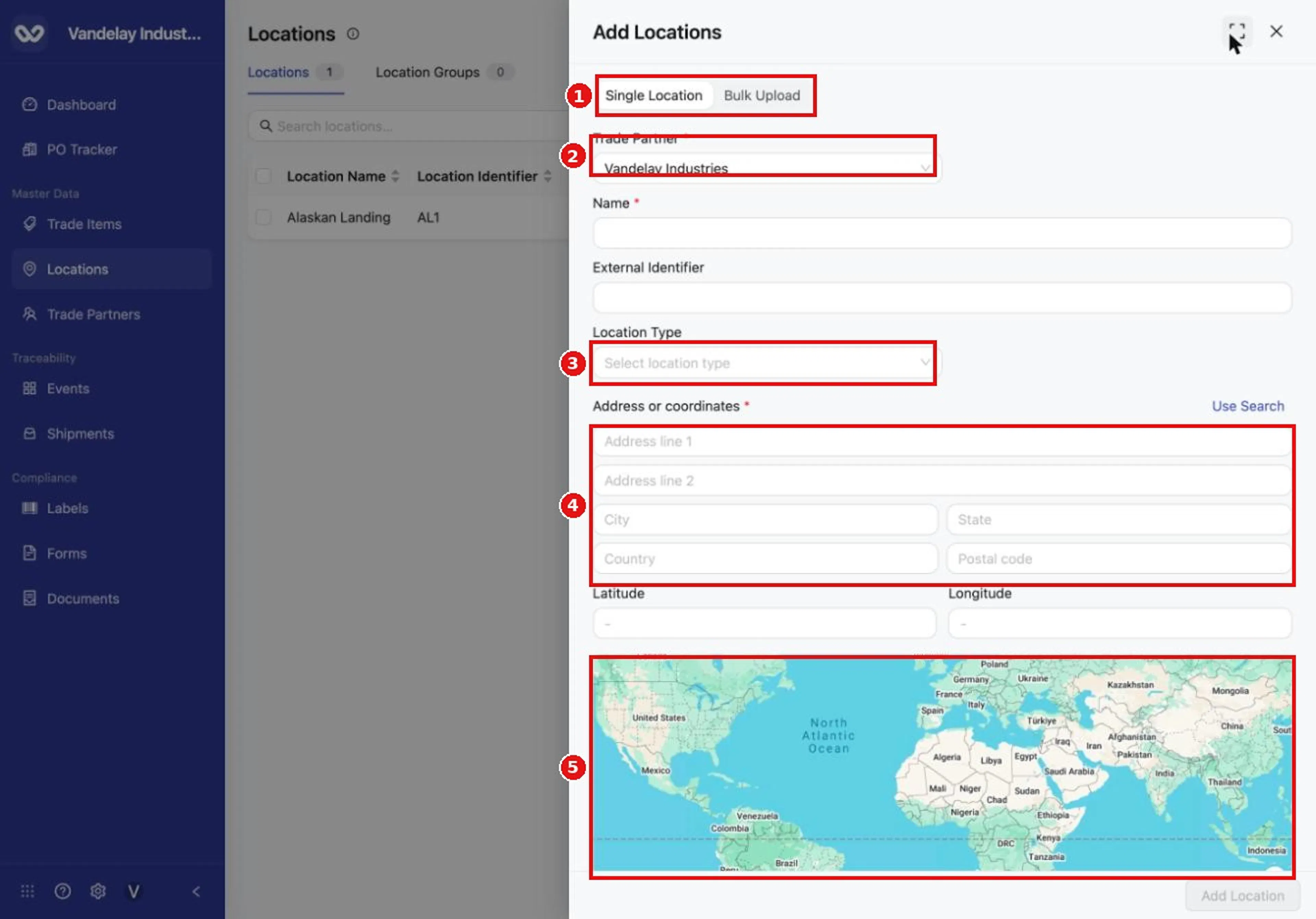The image size is (1316, 919).
Task: Switch to Location Groups tab
Action: 445,72
